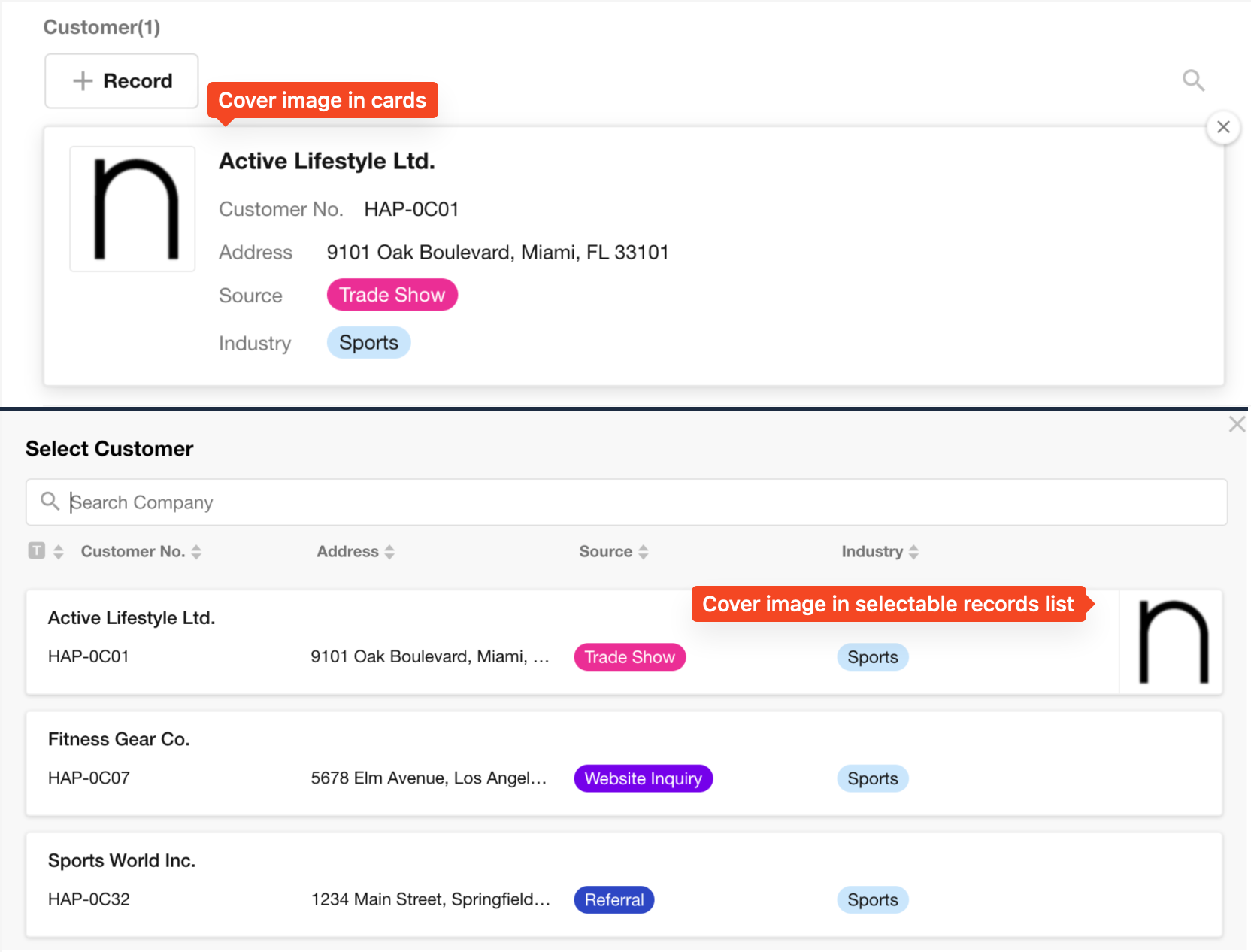Click the Record add button
This screenshot has height=952, width=1251.
122,81
